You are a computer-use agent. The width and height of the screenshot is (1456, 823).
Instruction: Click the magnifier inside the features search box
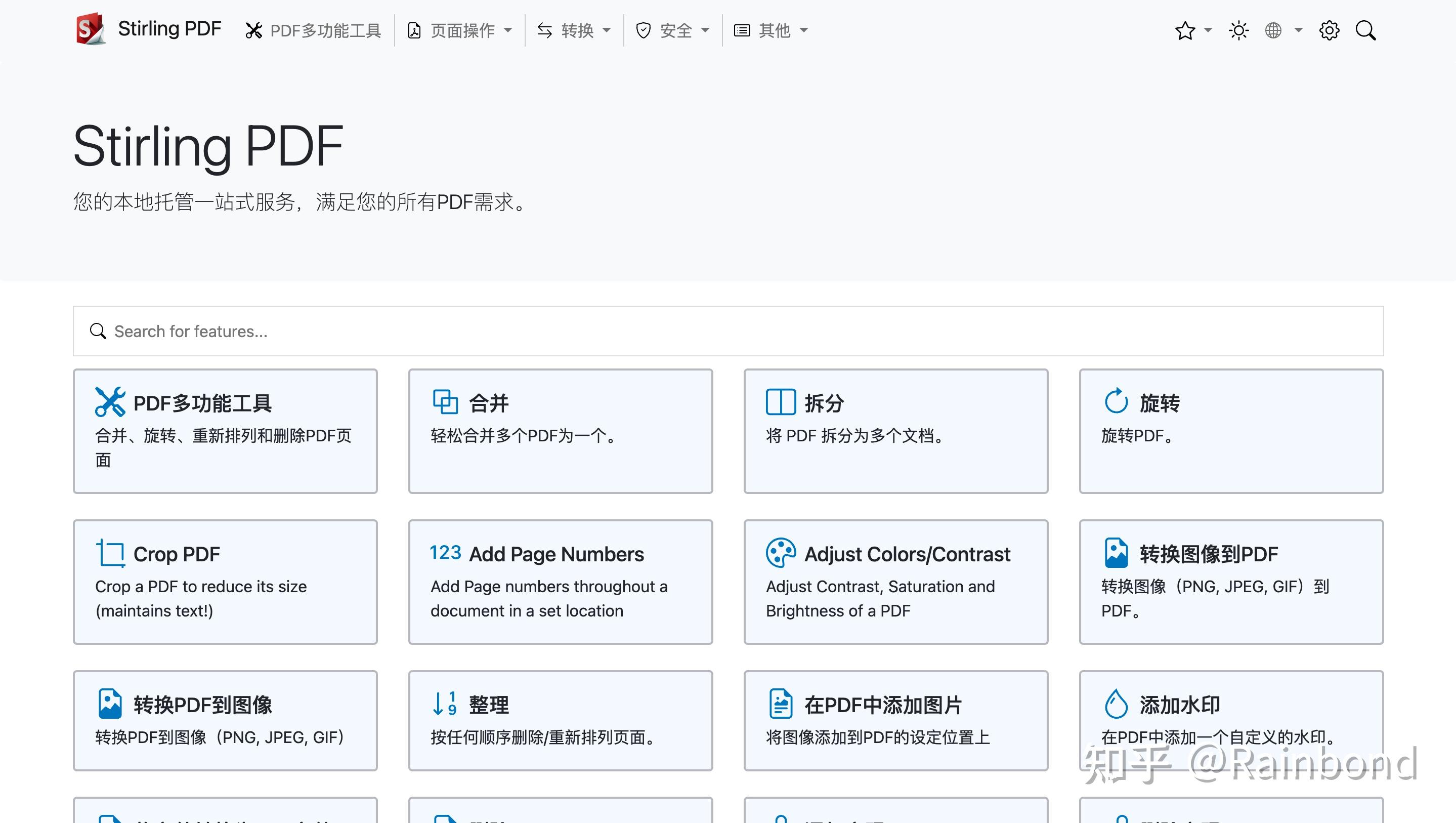pos(98,332)
